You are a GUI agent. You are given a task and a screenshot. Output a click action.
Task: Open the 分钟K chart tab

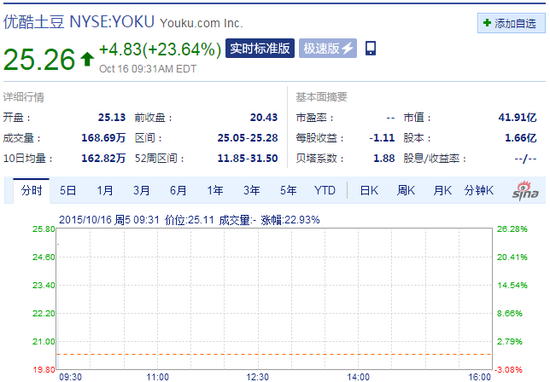[x=479, y=191]
